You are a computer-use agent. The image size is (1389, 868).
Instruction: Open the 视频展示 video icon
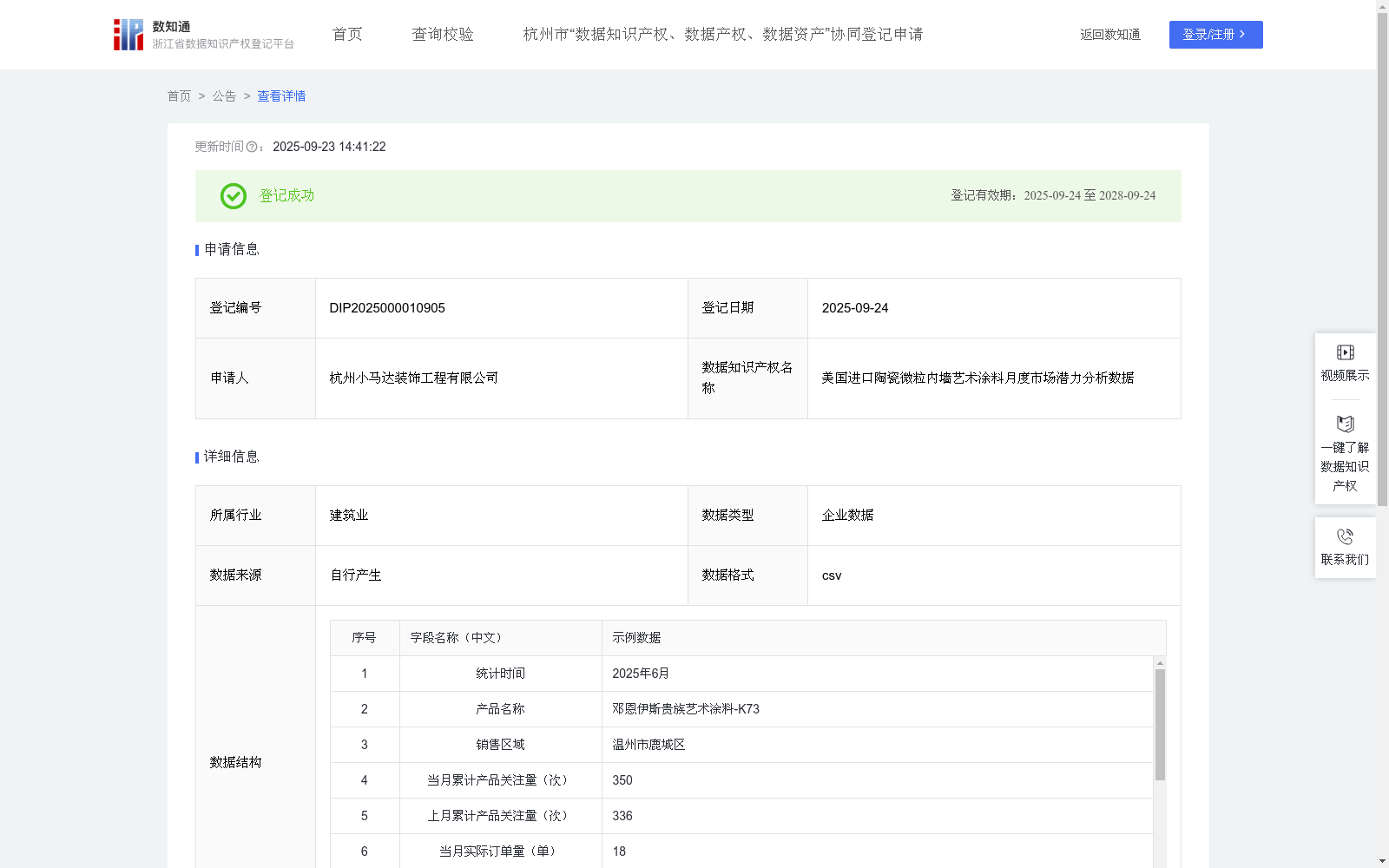tap(1345, 352)
